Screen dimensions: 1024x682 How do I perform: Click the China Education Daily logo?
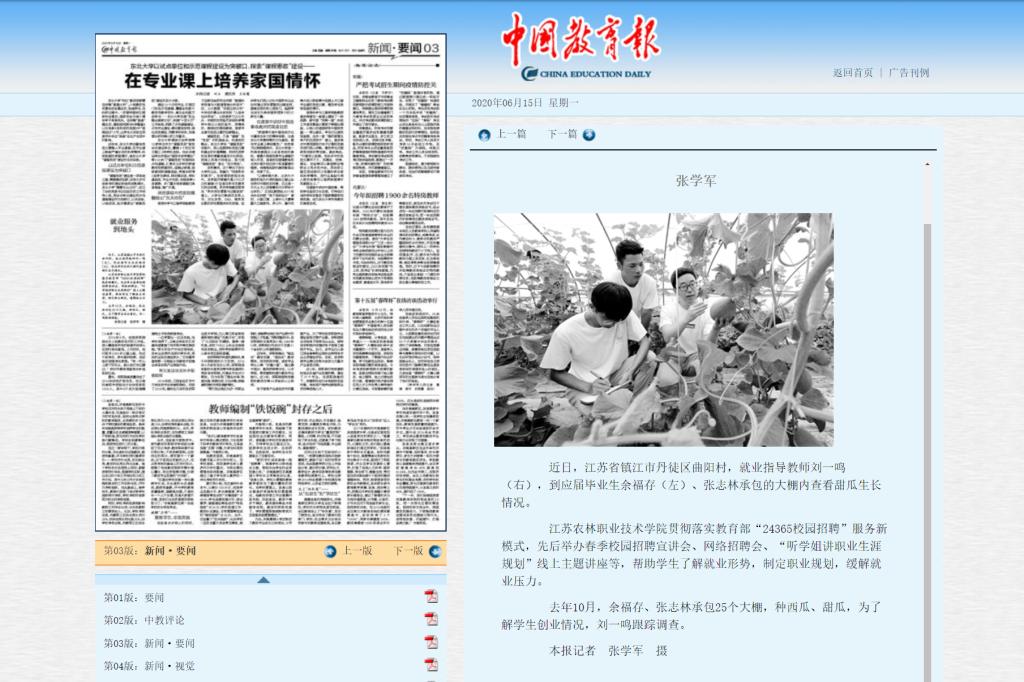click(580, 47)
